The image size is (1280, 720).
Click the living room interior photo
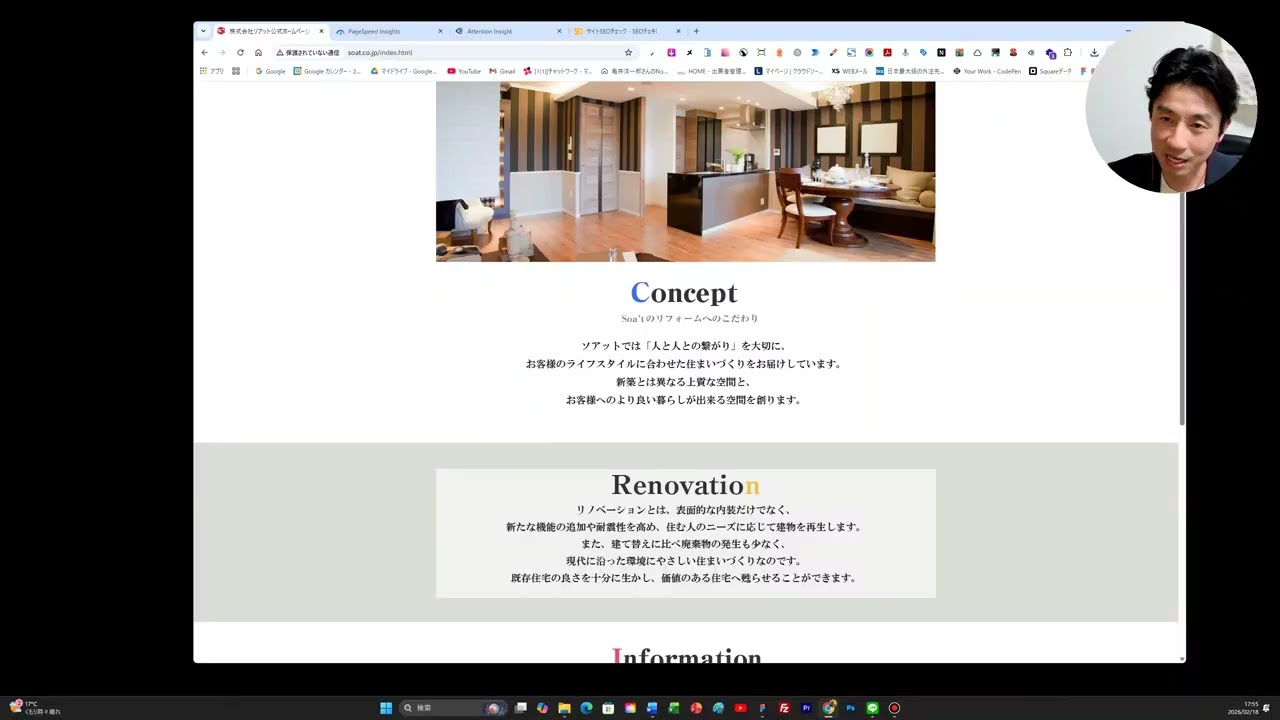[685, 171]
